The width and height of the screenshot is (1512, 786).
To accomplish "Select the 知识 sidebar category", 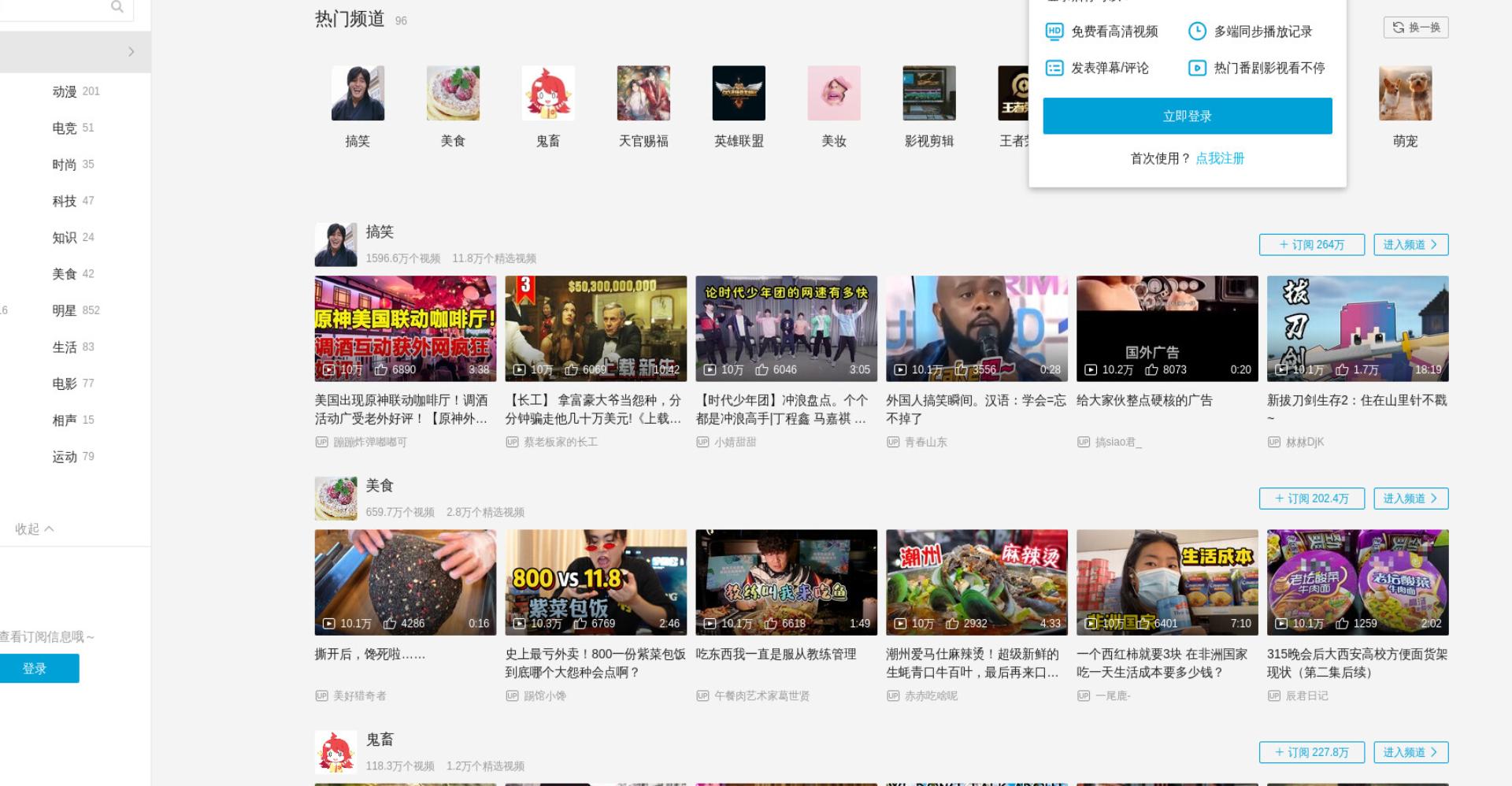I will tap(72, 237).
